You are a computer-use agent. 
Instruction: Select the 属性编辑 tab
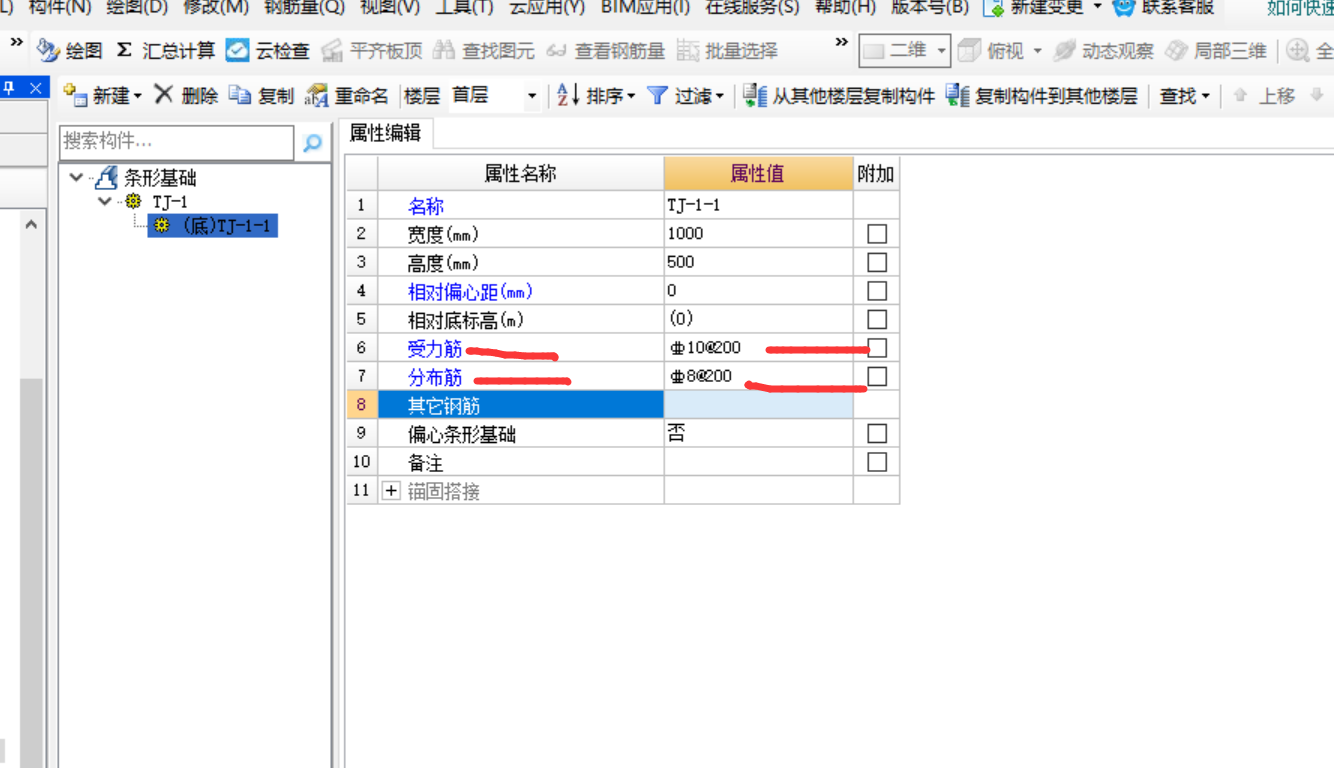385,133
